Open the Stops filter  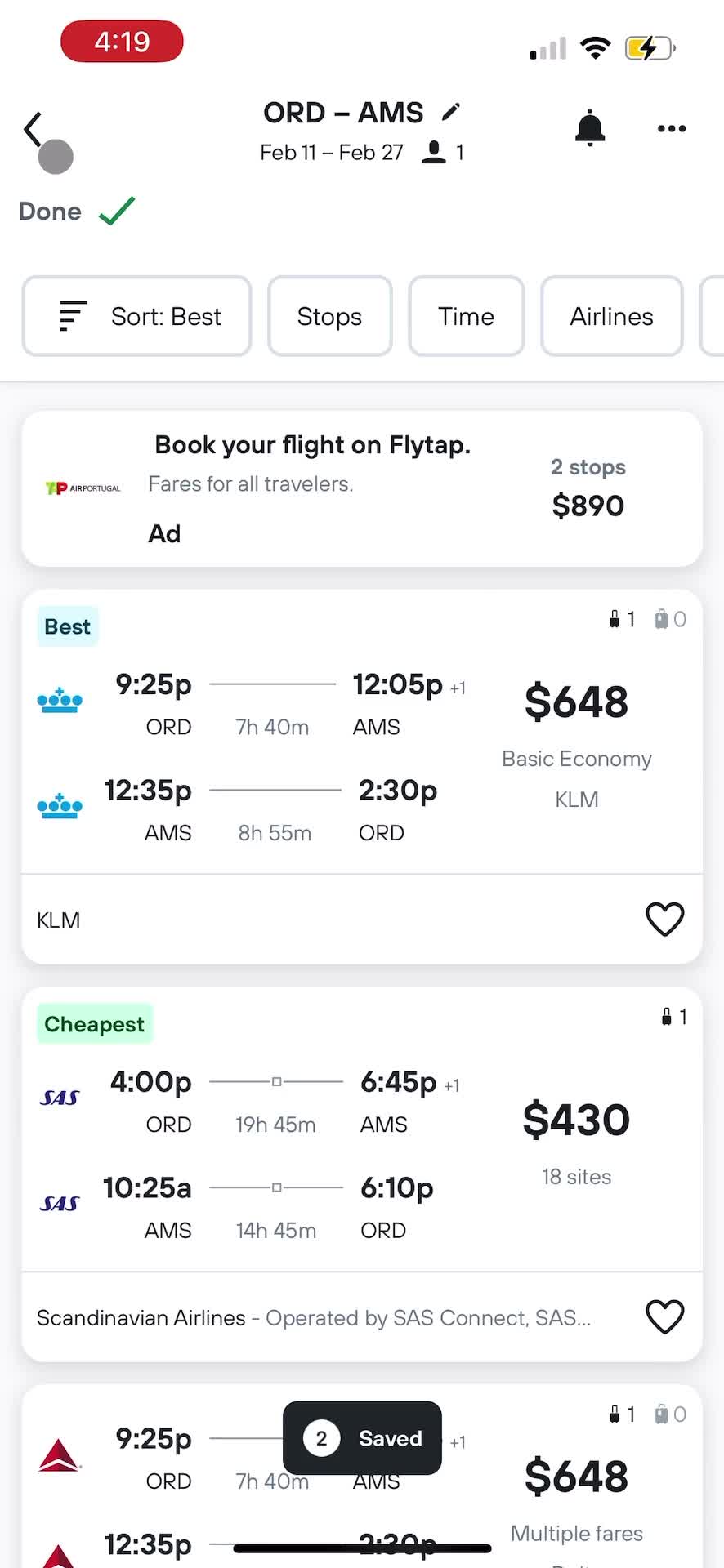coord(329,316)
